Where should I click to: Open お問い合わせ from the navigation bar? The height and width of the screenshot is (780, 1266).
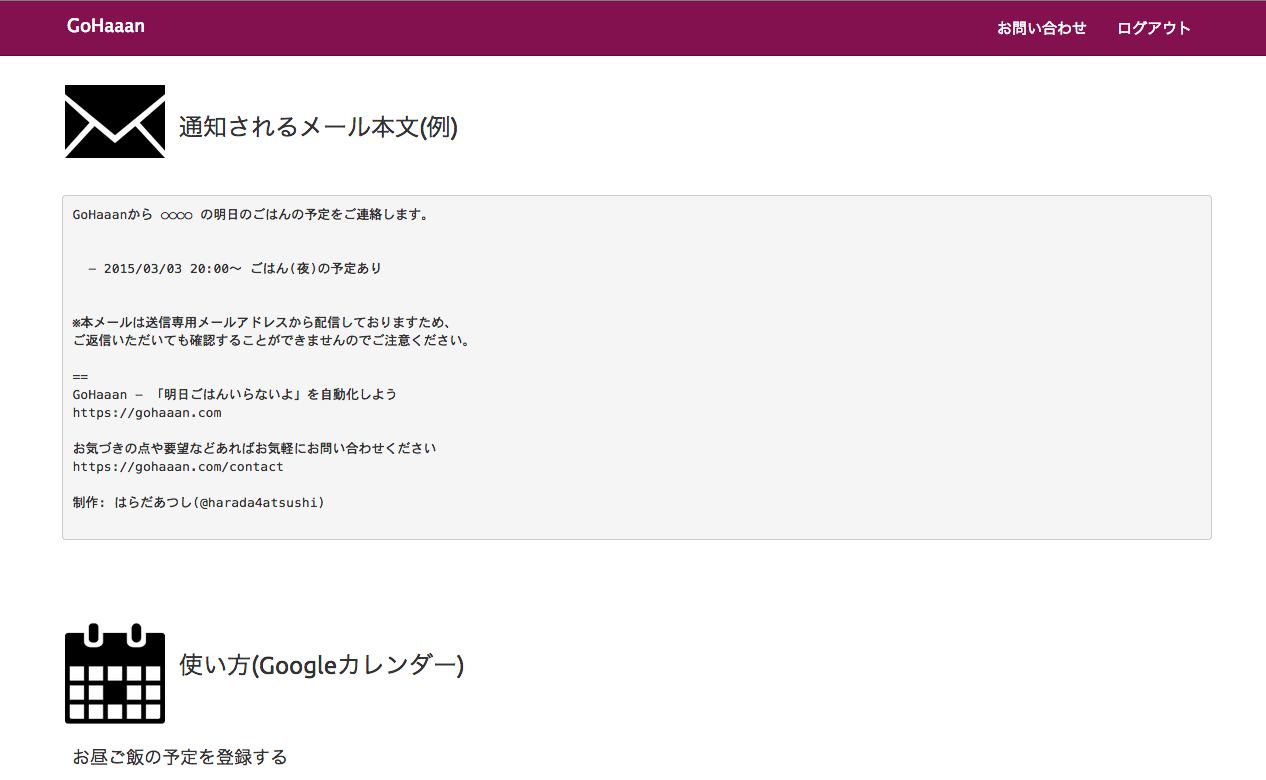point(1041,28)
